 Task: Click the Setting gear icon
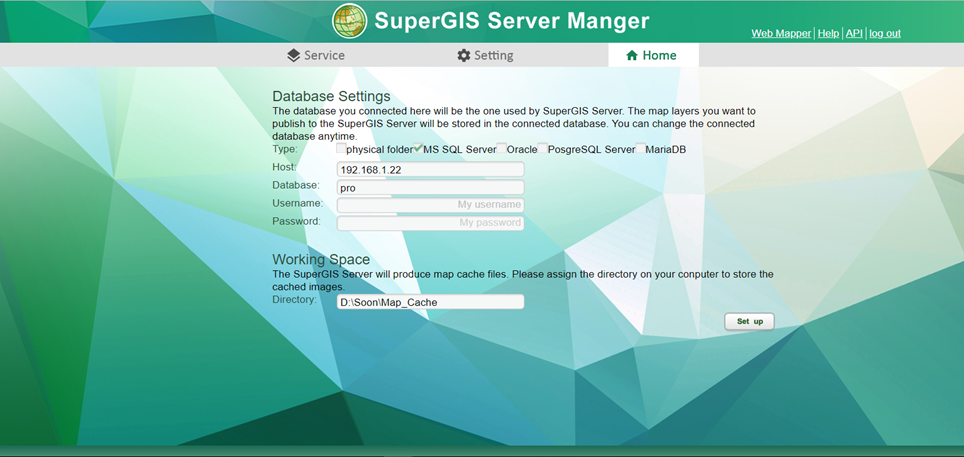(x=464, y=55)
